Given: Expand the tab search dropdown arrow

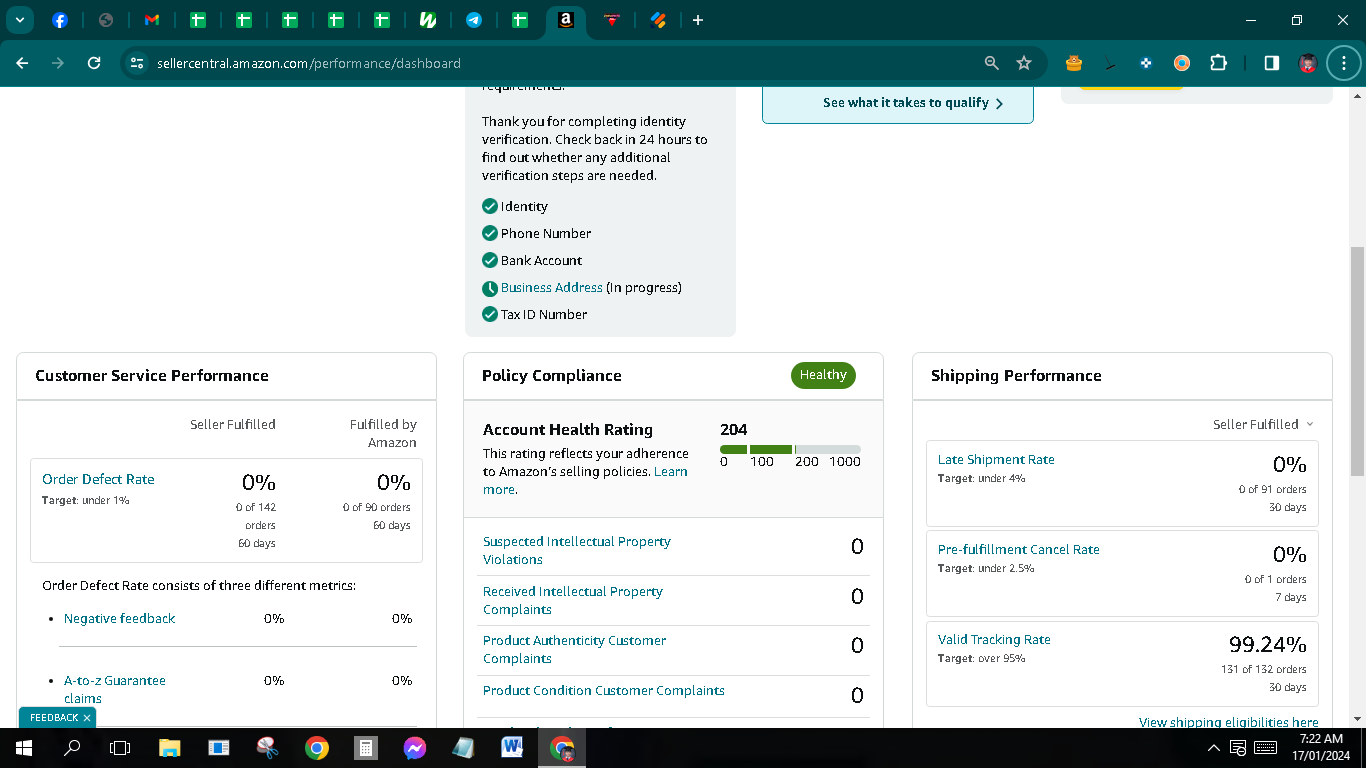Looking at the screenshot, I should coord(19,20).
